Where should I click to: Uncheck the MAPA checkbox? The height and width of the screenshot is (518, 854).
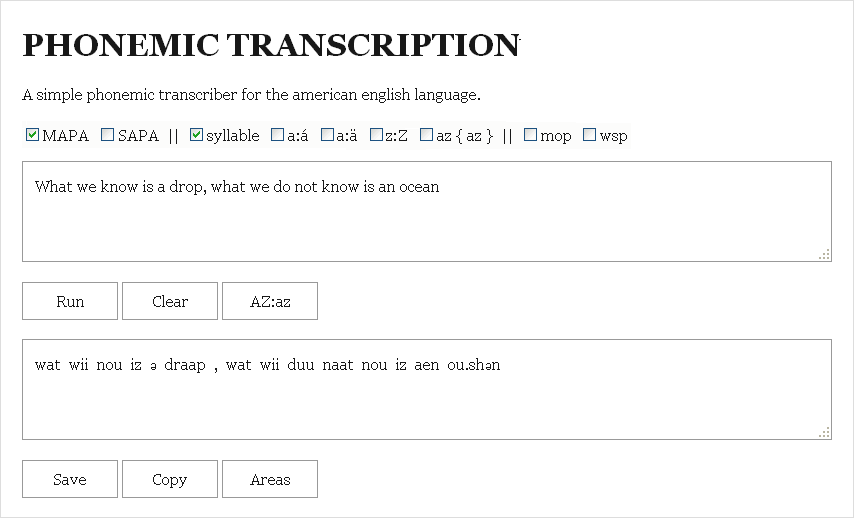[x=33, y=135]
